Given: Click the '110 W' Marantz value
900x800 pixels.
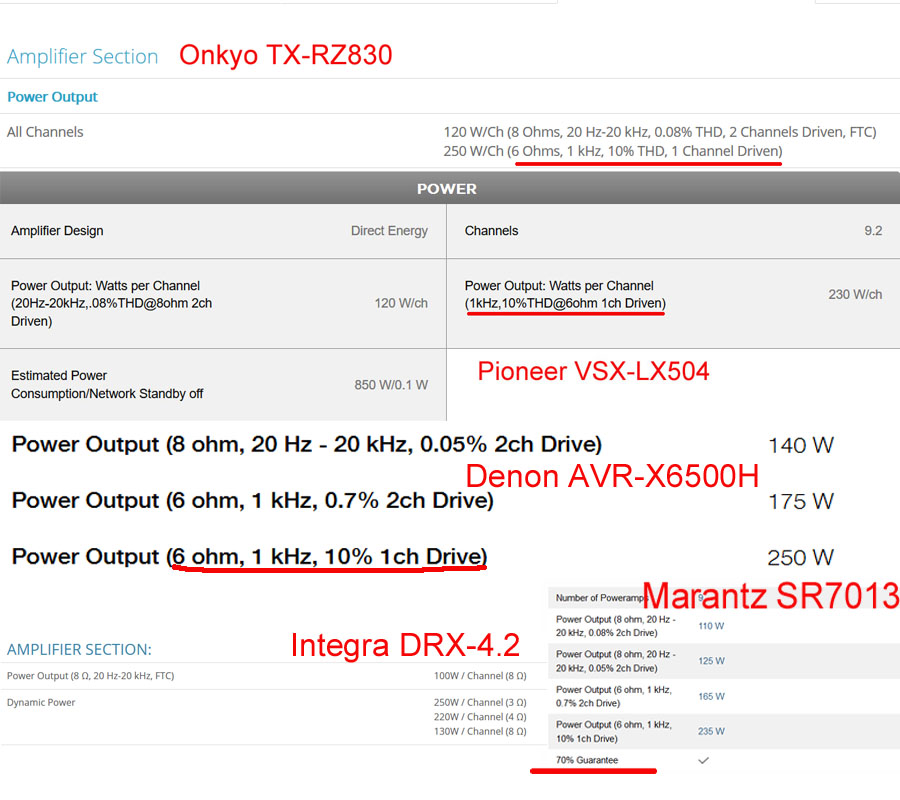Looking at the screenshot, I should (x=711, y=626).
